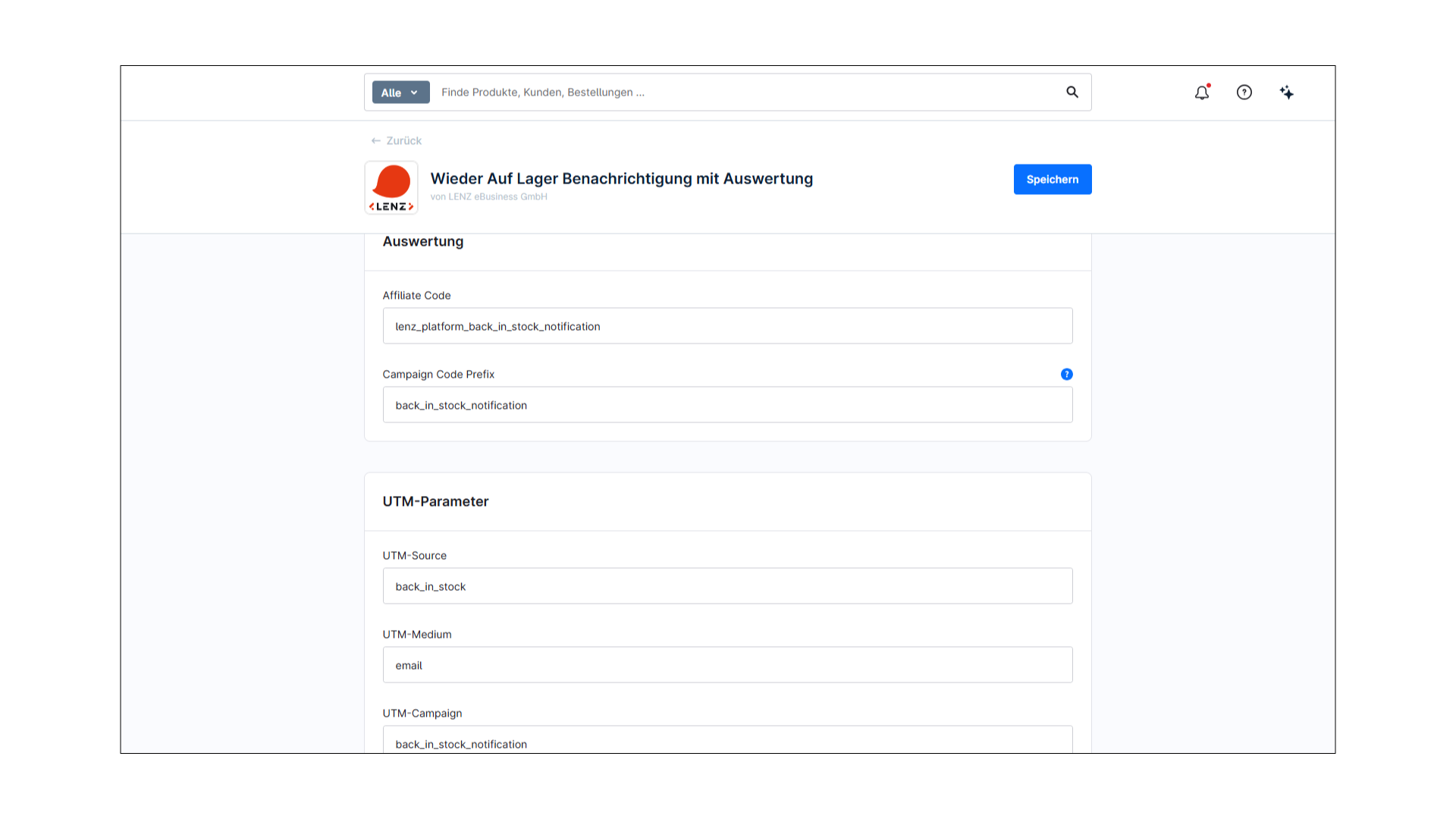Click the UTM-Medium input field
This screenshot has height=819, width=1456.
727,664
